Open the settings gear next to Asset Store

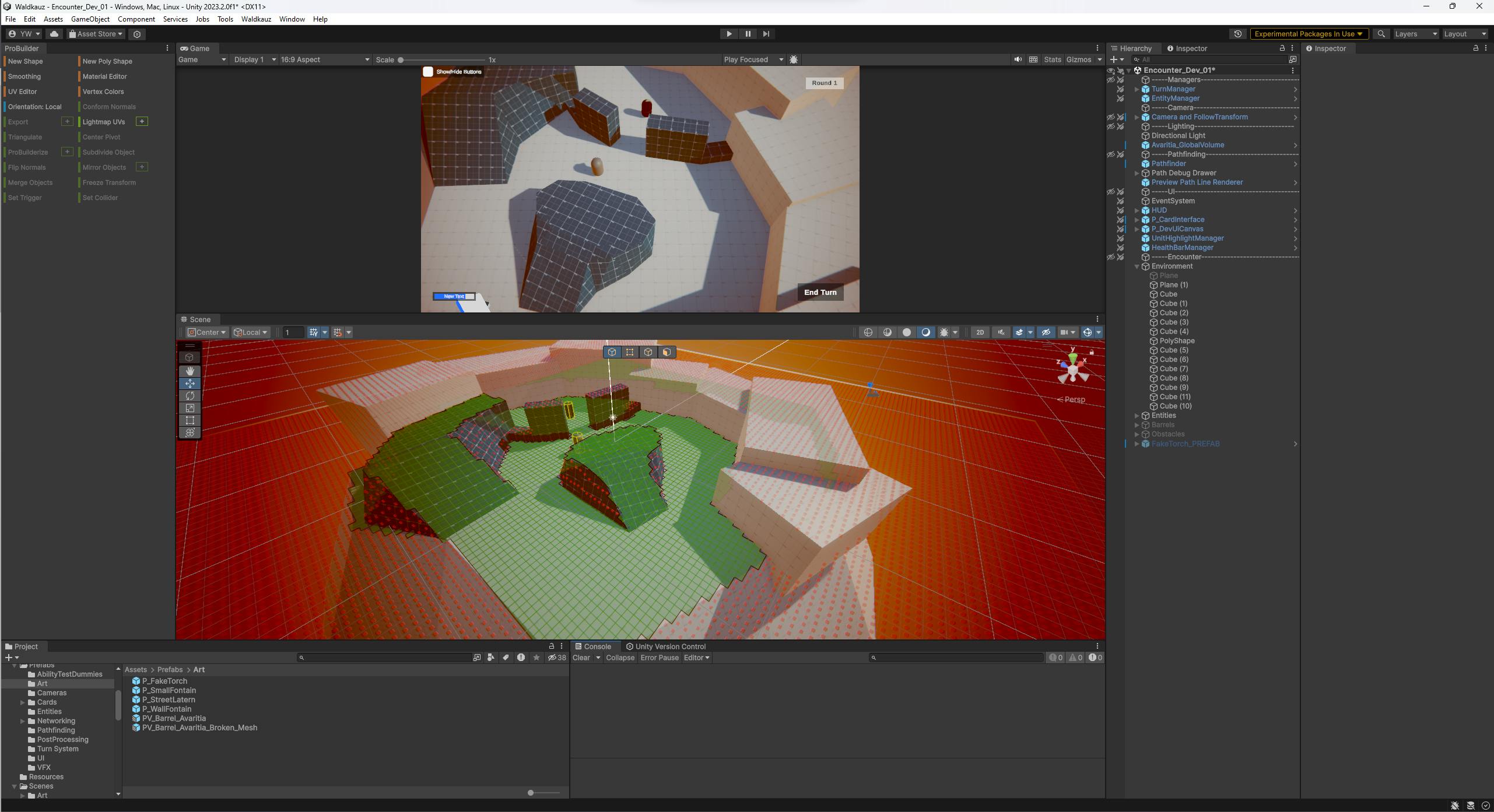[x=137, y=34]
